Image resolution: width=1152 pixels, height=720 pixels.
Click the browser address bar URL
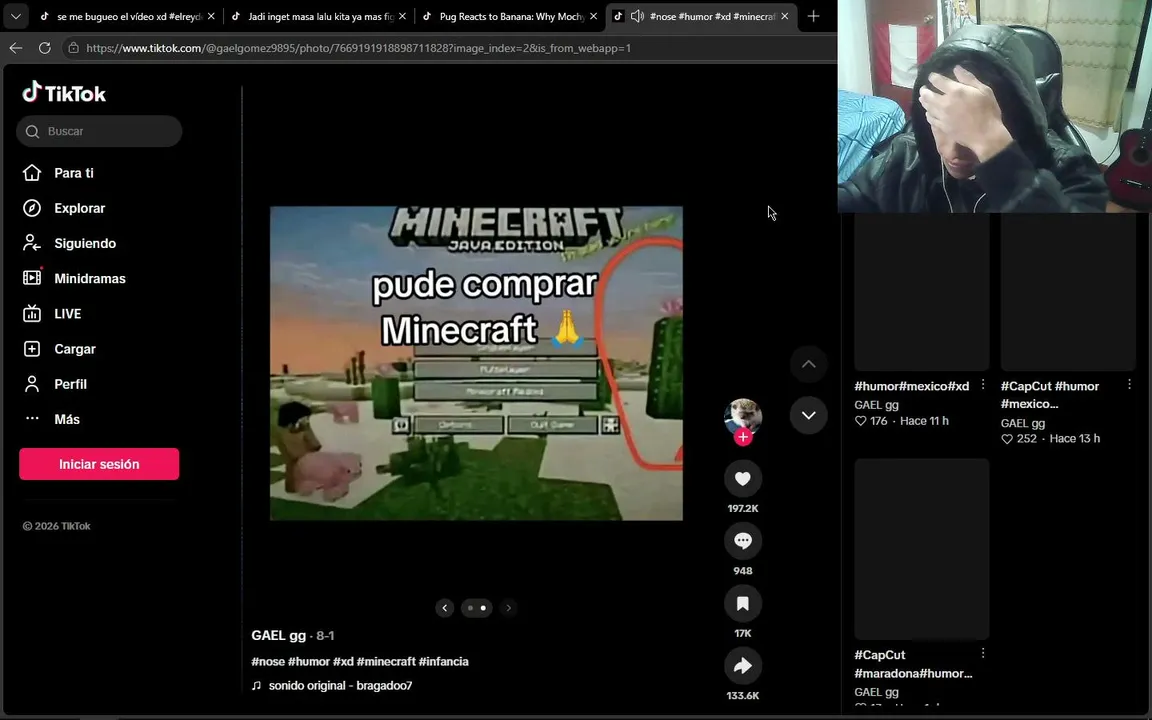pos(359,48)
